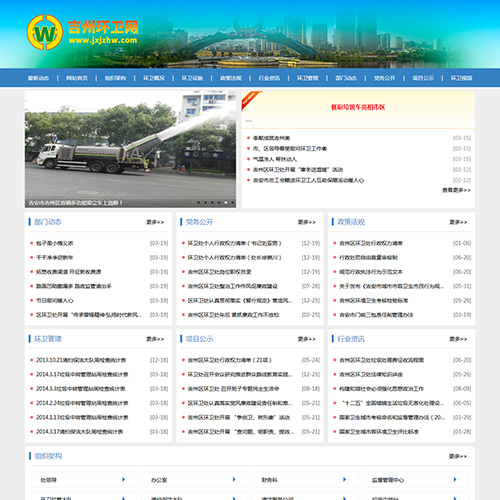Click the 部门动态 panel heading
The image size is (500, 500).
(x=48, y=222)
